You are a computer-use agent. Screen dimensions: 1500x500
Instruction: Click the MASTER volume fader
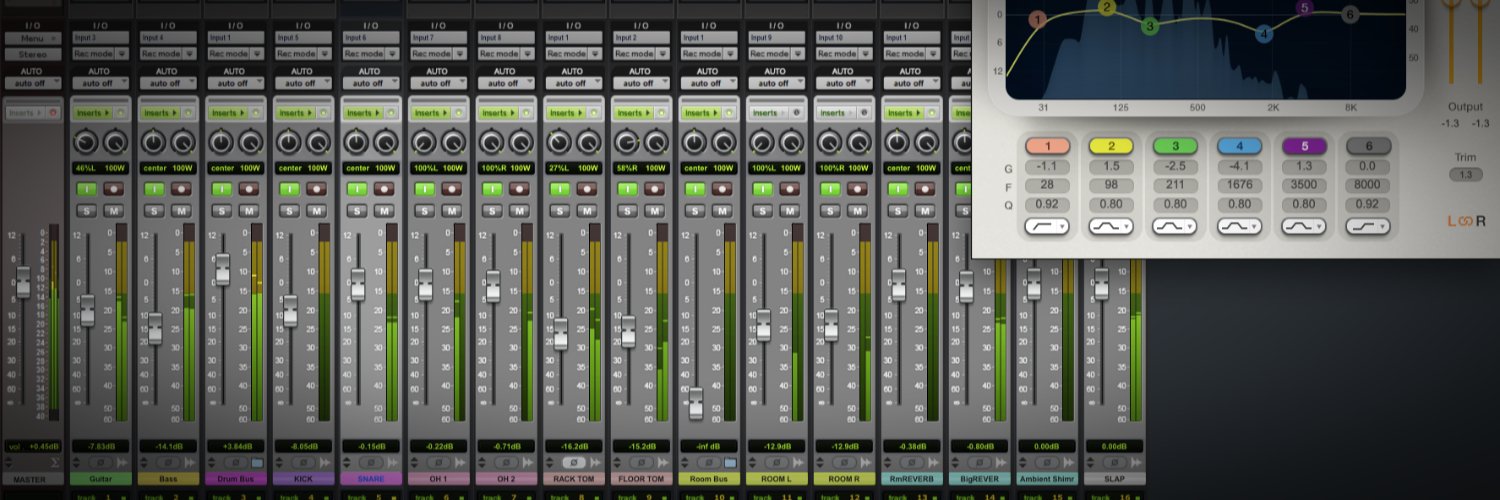pyautogui.click(x=23, y=282)
